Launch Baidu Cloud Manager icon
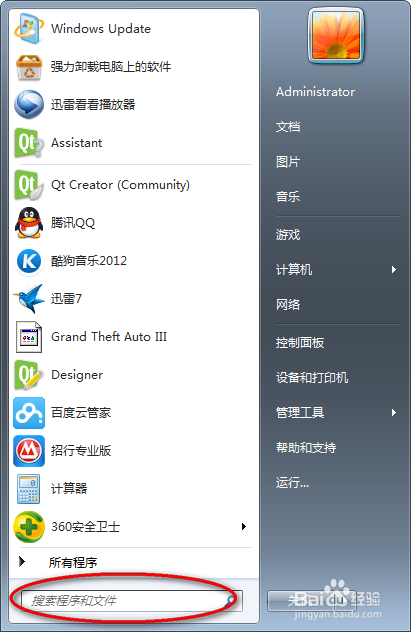The height and width of the screenshot is (632, 411). (x=29, y=413)
